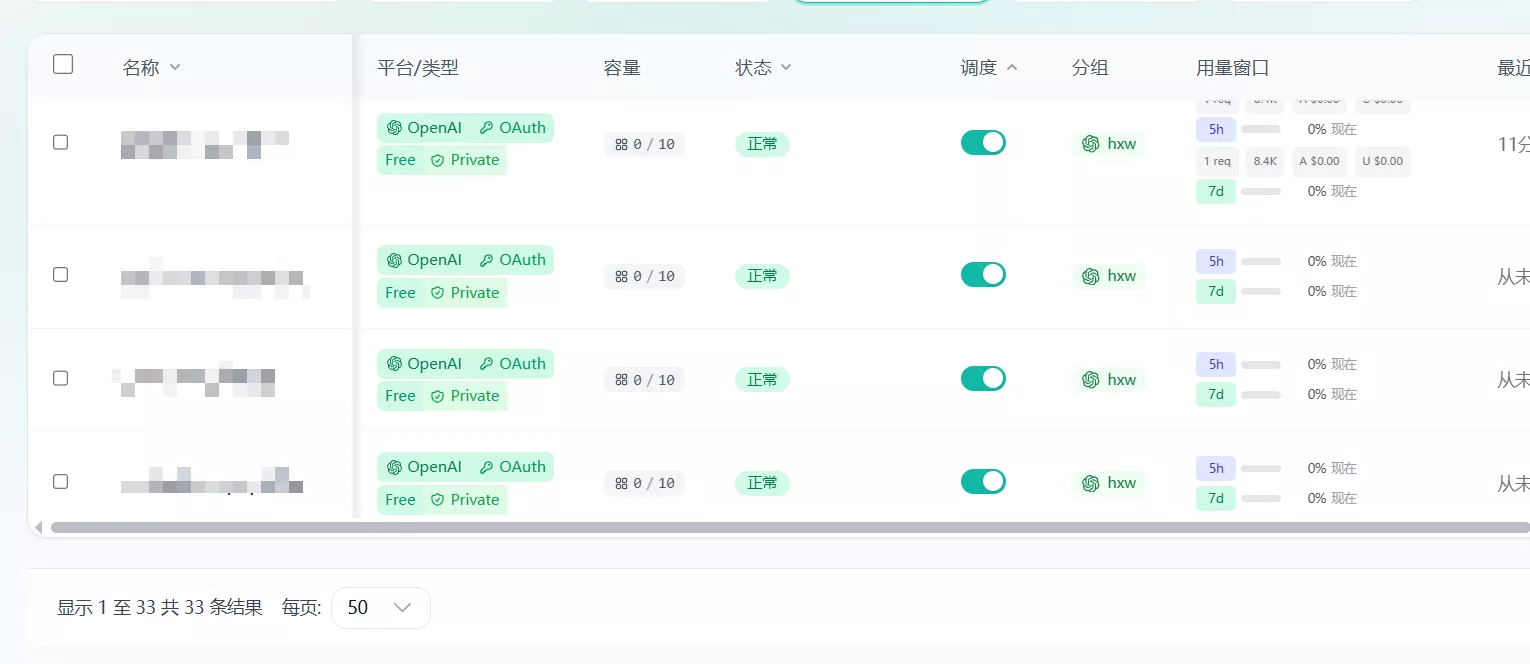Disable the 调度 toggle in the second row
This screenshot has width=1530, height=664.
[983, 275]
